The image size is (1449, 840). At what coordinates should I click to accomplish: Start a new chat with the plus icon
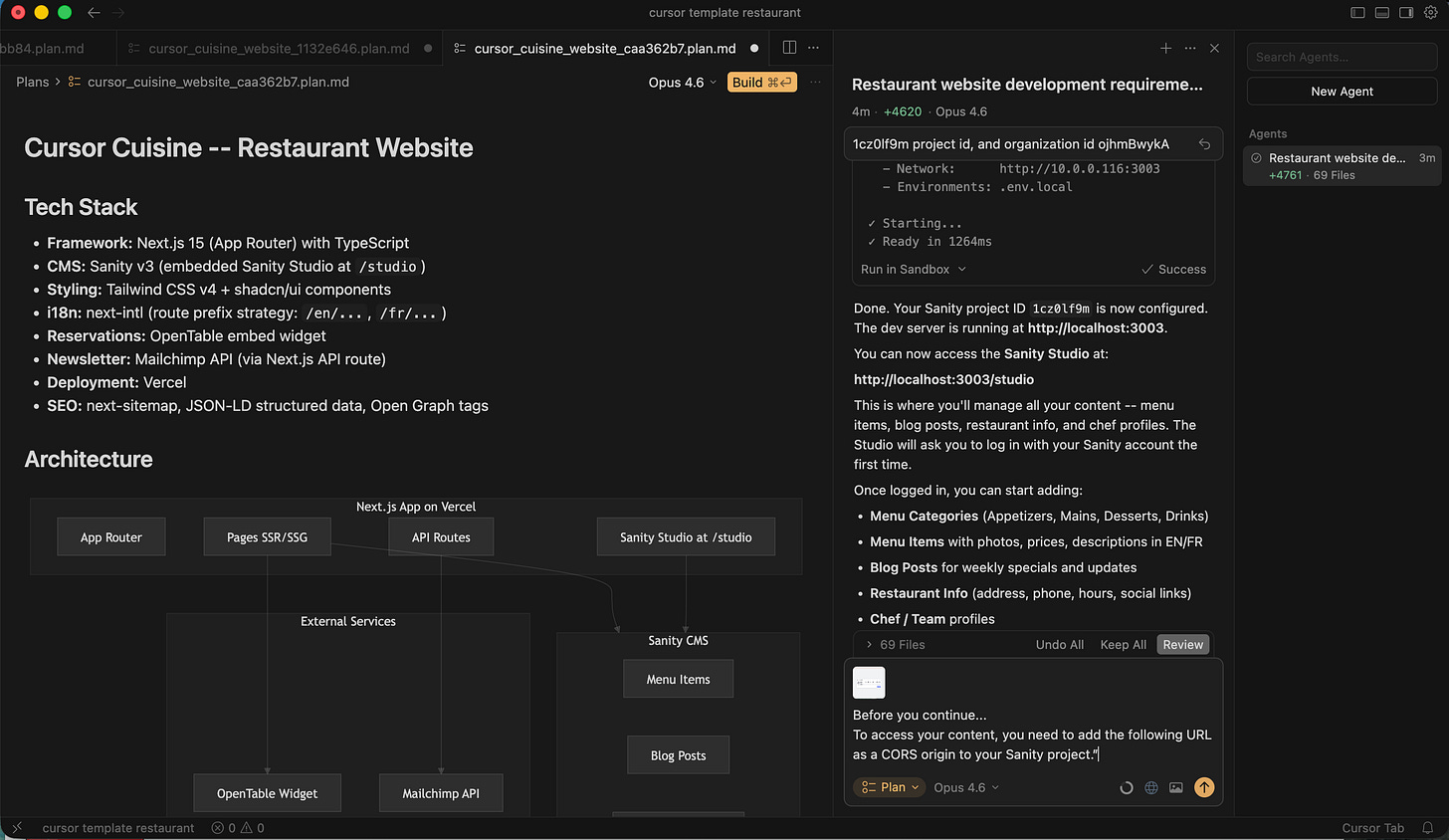click(x=1165, y=48)
